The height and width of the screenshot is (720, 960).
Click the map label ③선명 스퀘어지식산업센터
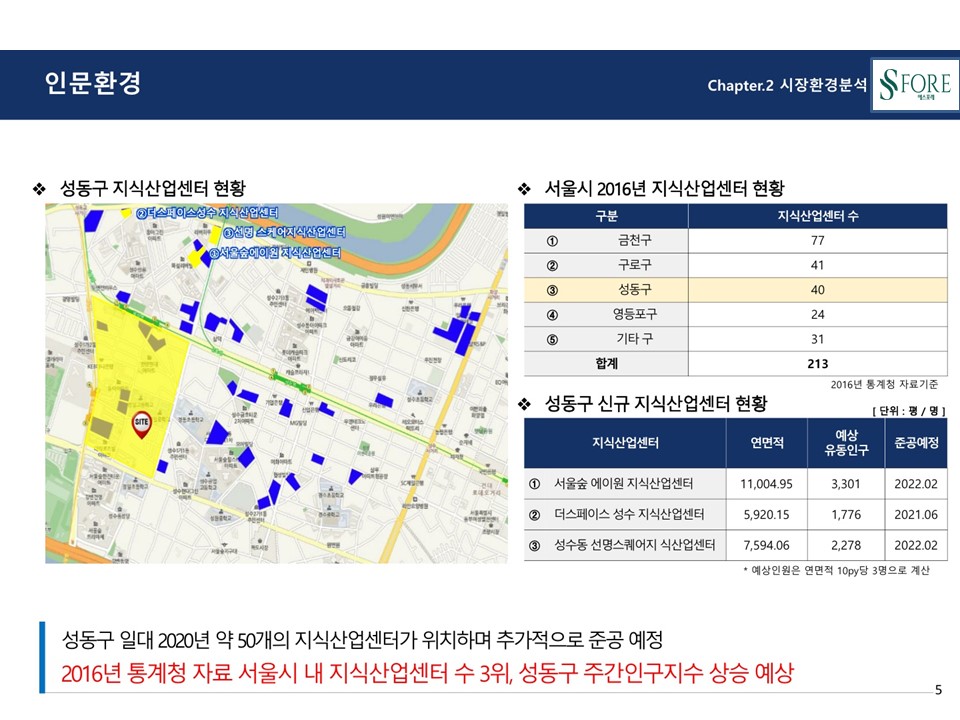coord(285,232)
